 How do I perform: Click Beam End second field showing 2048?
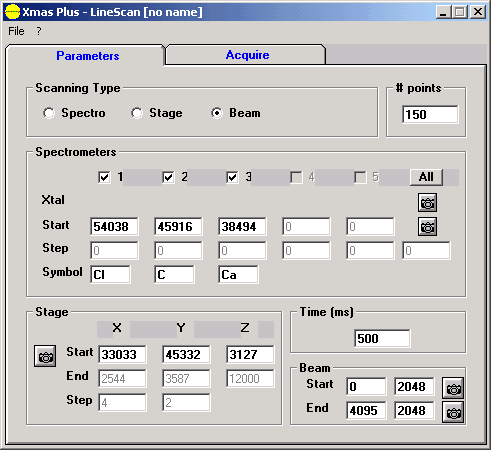414,410
